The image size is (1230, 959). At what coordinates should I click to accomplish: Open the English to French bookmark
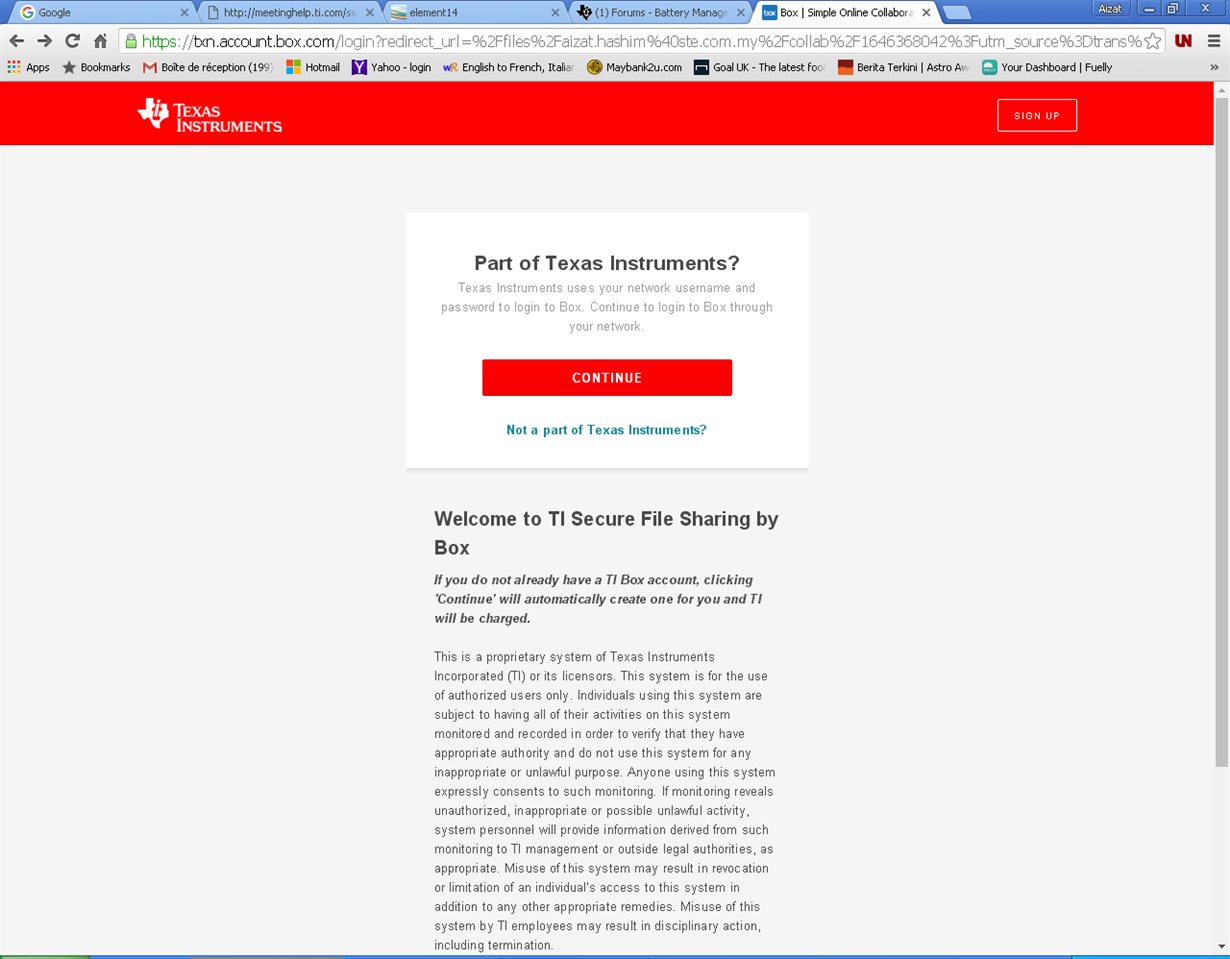[x=509, y=67]
